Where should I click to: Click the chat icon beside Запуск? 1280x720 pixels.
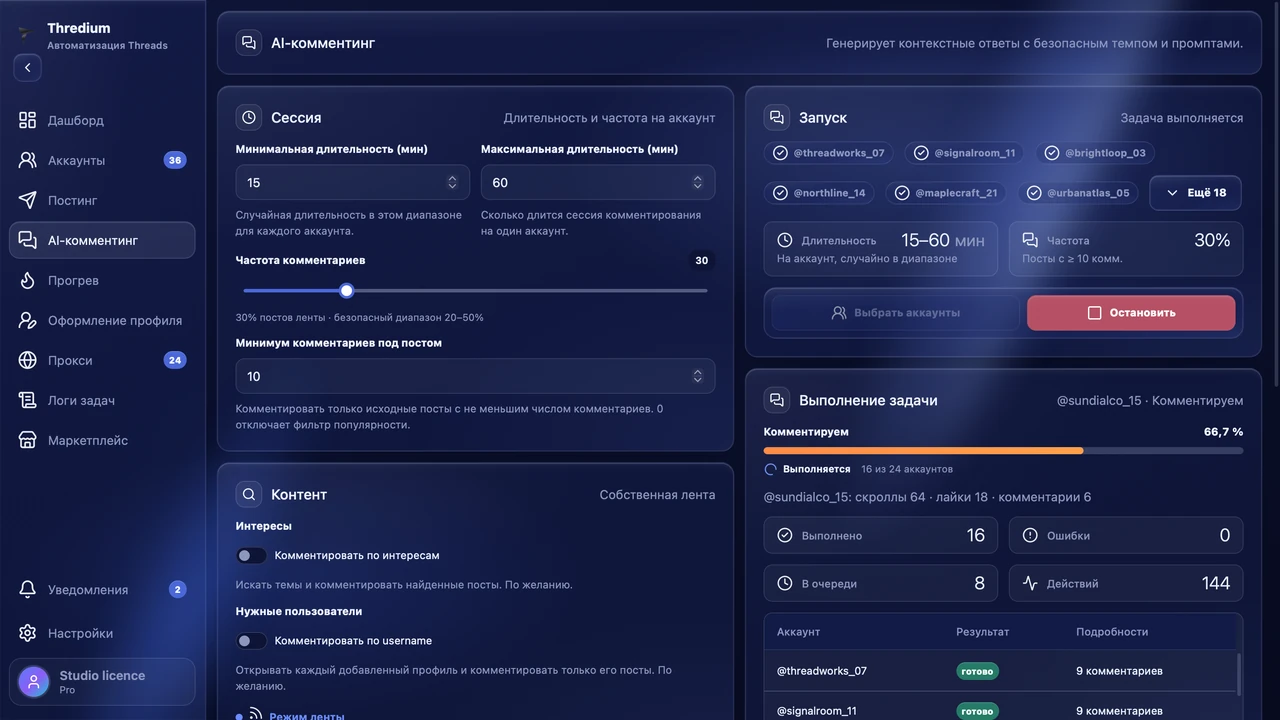pos(776,117)
